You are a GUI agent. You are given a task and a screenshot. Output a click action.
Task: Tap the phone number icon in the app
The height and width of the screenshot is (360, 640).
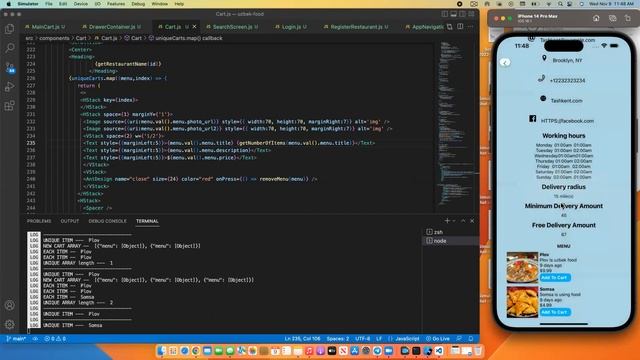(542, 78)
